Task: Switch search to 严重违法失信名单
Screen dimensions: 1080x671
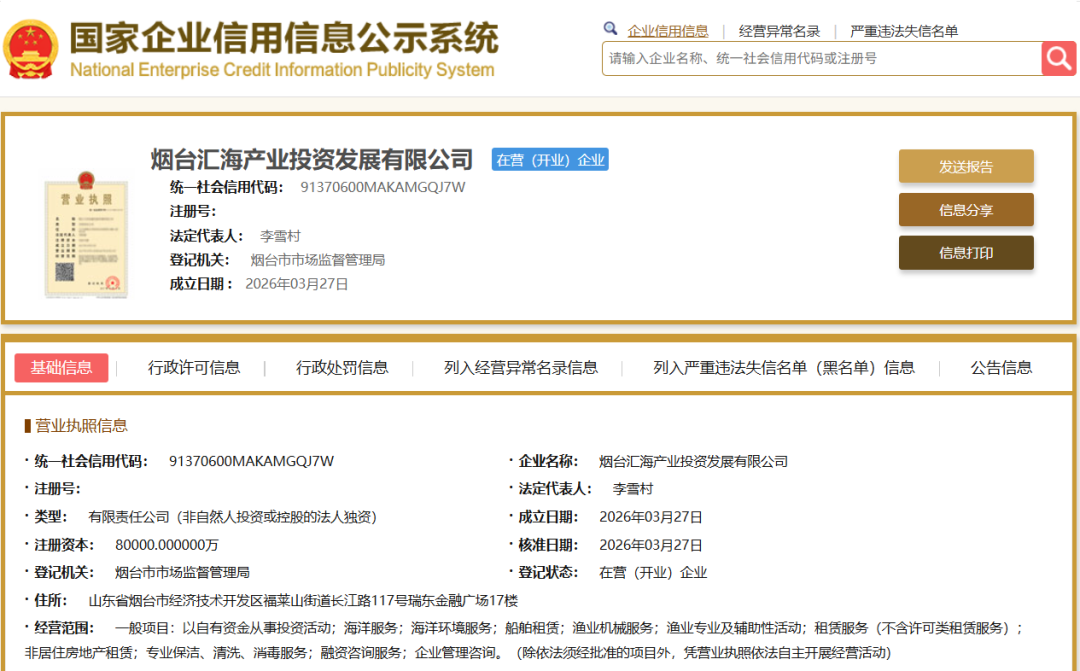Action: (904, 29)
